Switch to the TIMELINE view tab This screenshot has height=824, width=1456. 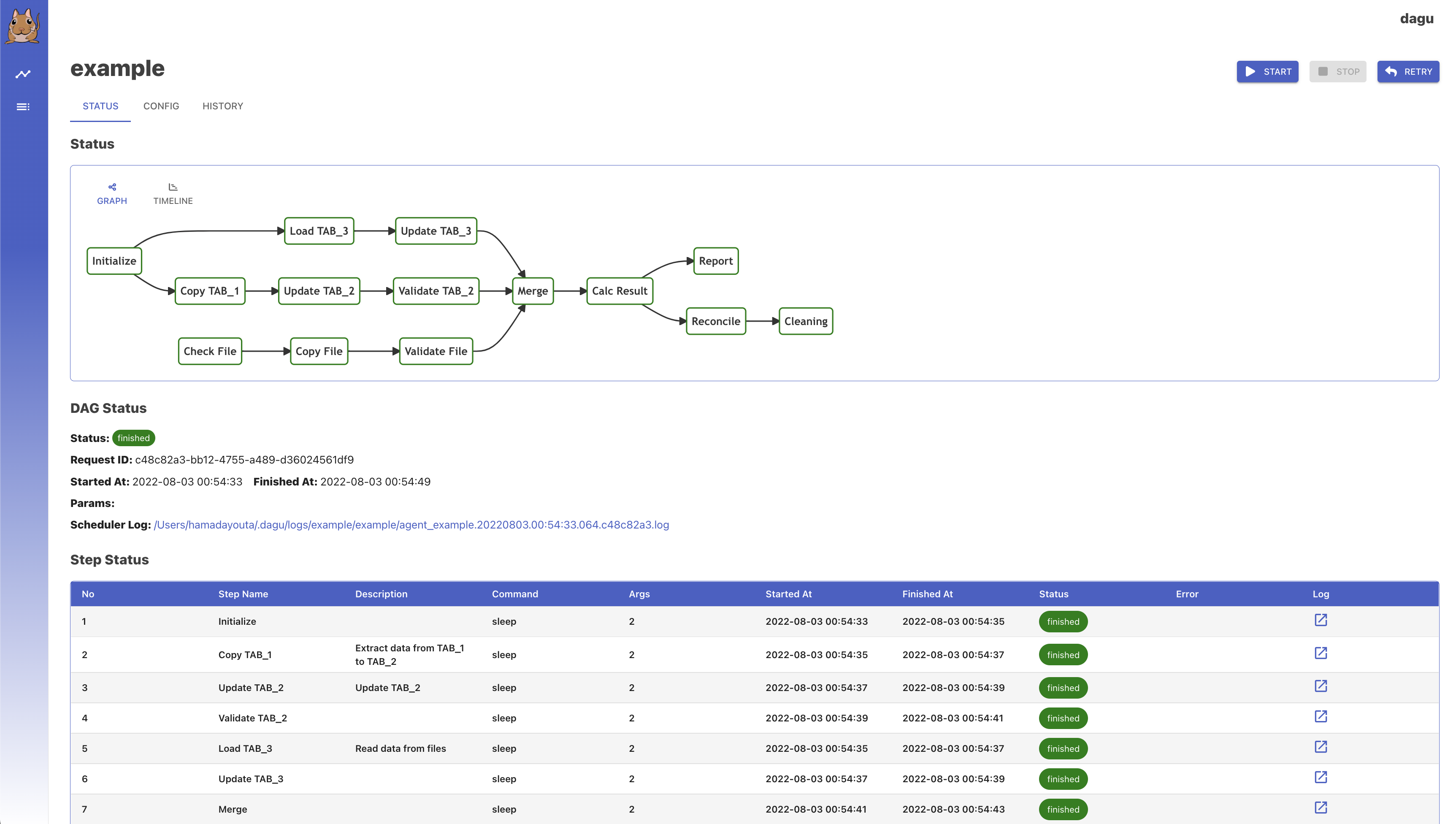click(173, 194)
